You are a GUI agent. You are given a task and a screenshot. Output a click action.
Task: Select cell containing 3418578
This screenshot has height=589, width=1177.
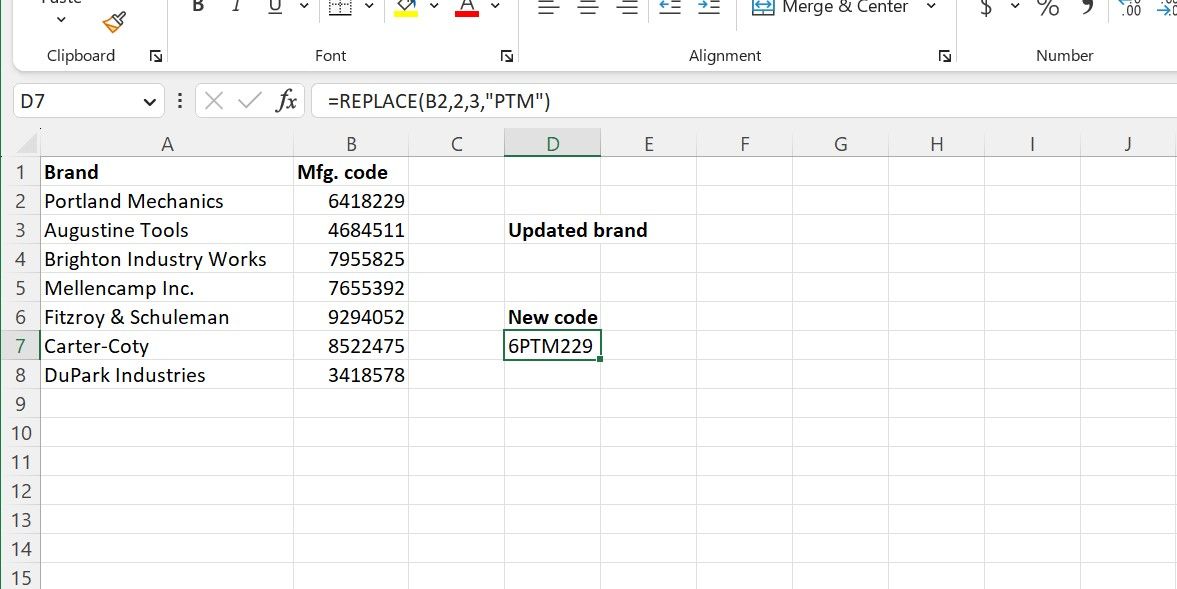pos(351,375)
